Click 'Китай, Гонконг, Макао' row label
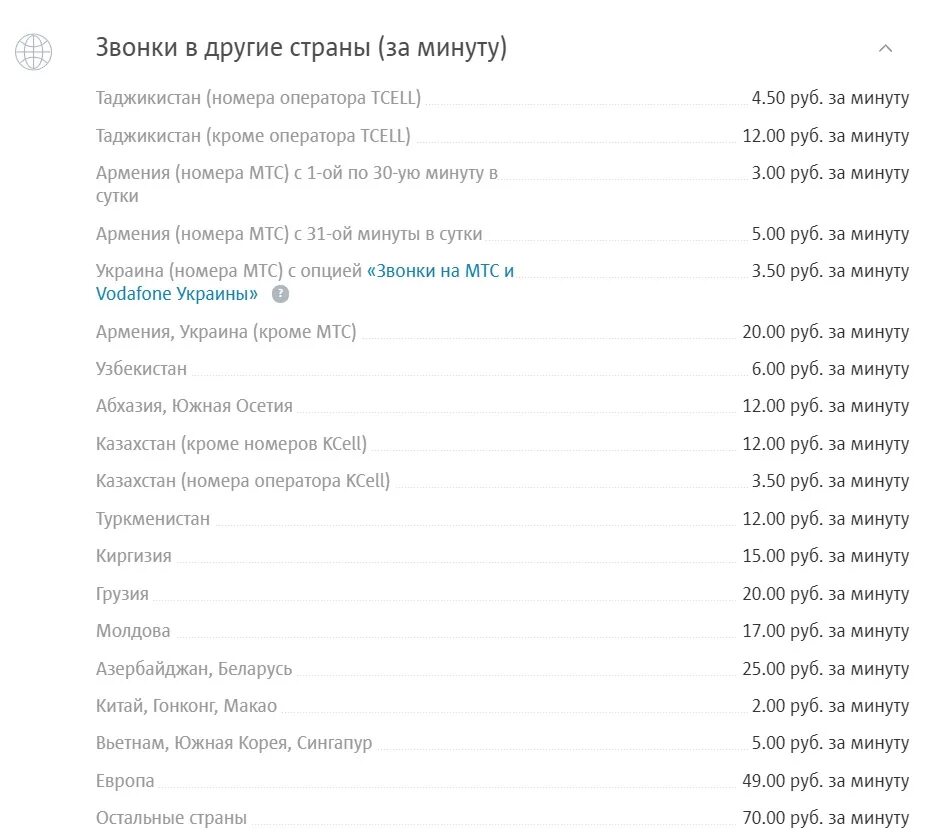934x838 pixels. pyautogui.click(x=186, y=706)
